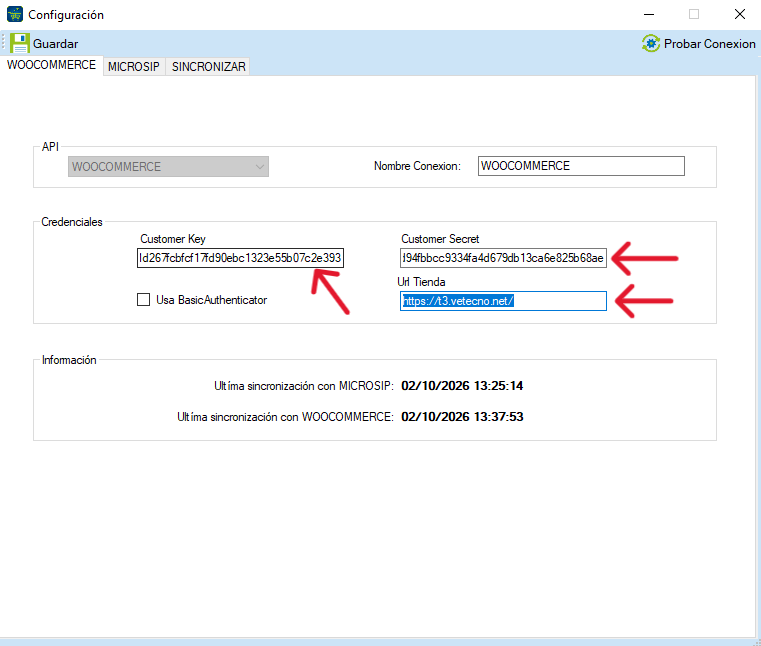
Task: Click the Nombre Conexion input field
Action: pos(581,166)
